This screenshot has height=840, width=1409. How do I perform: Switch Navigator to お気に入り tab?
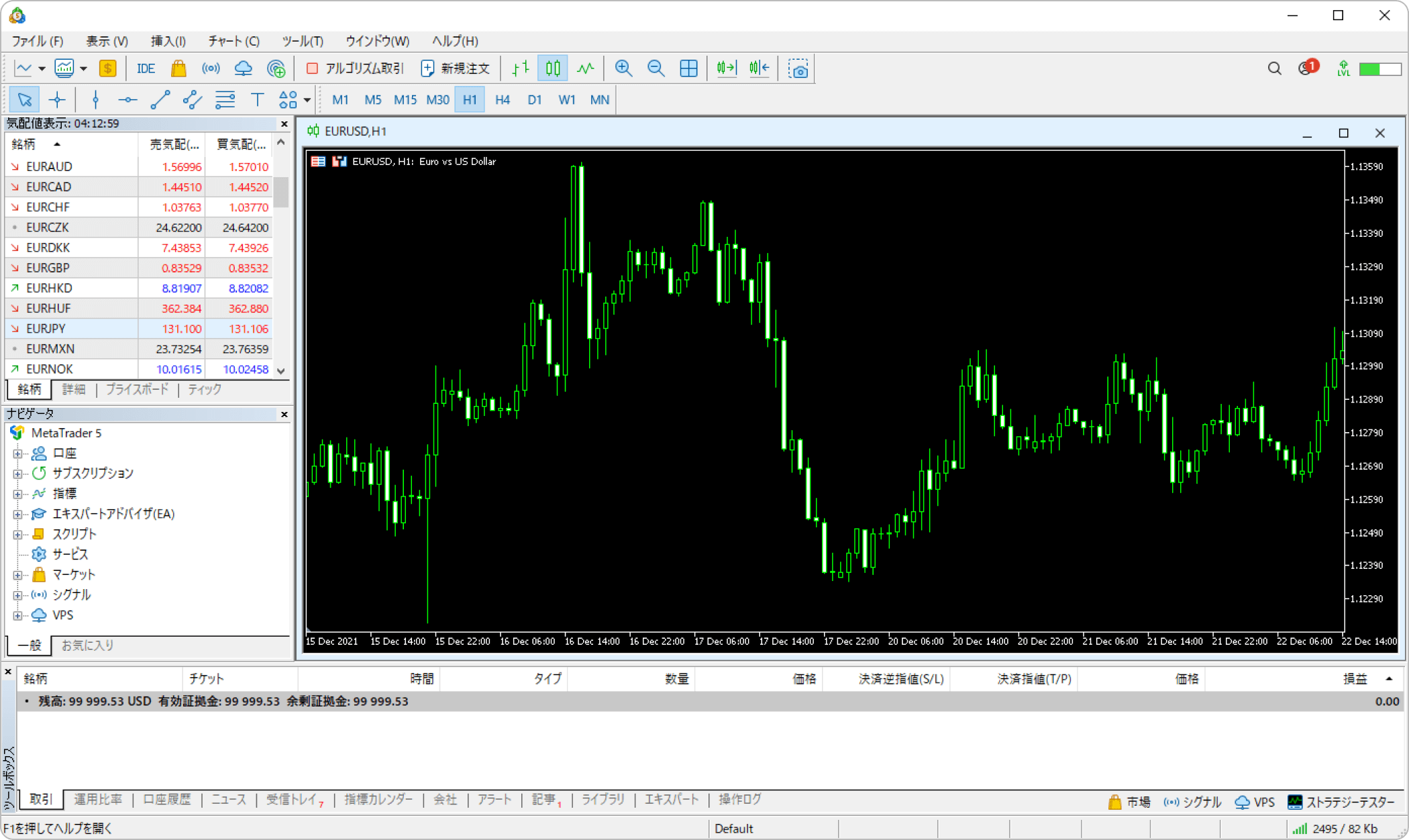88,645
